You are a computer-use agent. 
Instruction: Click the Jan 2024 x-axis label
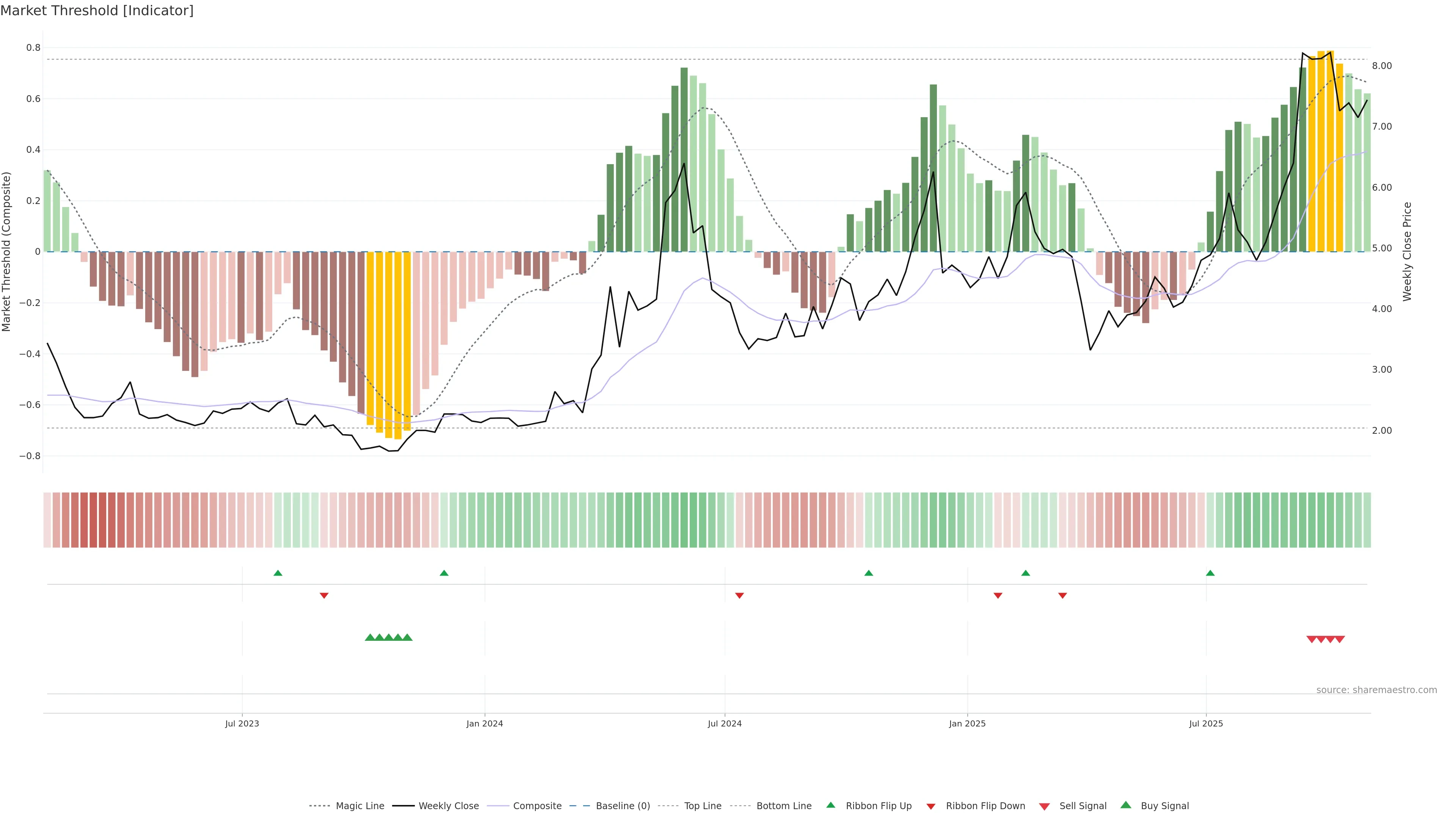click(485, 723)
